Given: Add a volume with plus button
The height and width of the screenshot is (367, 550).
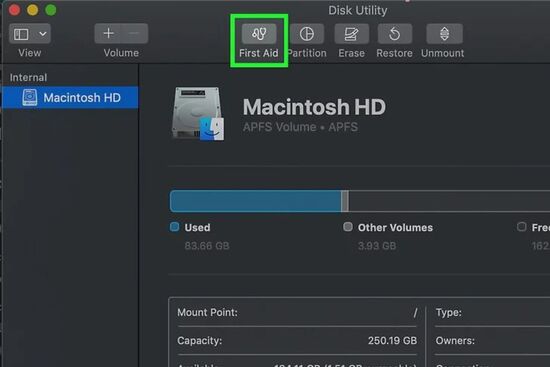Looking at the screenshot, I should [x=108, y=34].
